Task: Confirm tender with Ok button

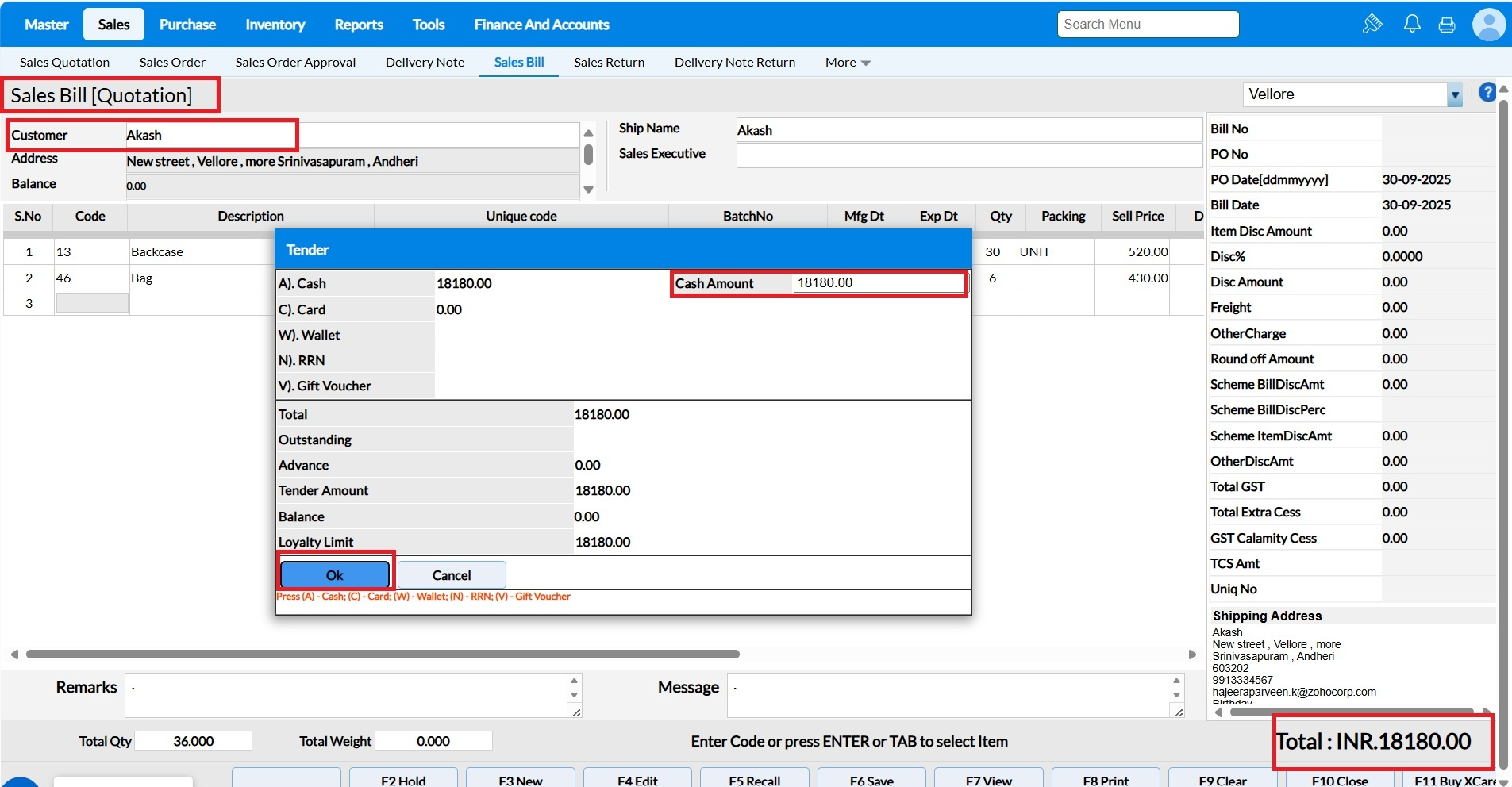Action: pyautogui.click(x=334, y=575)
